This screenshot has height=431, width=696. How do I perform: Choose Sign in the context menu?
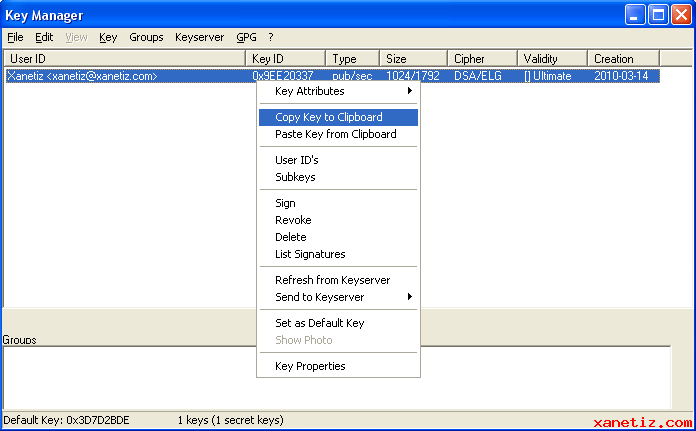[338, 203]
